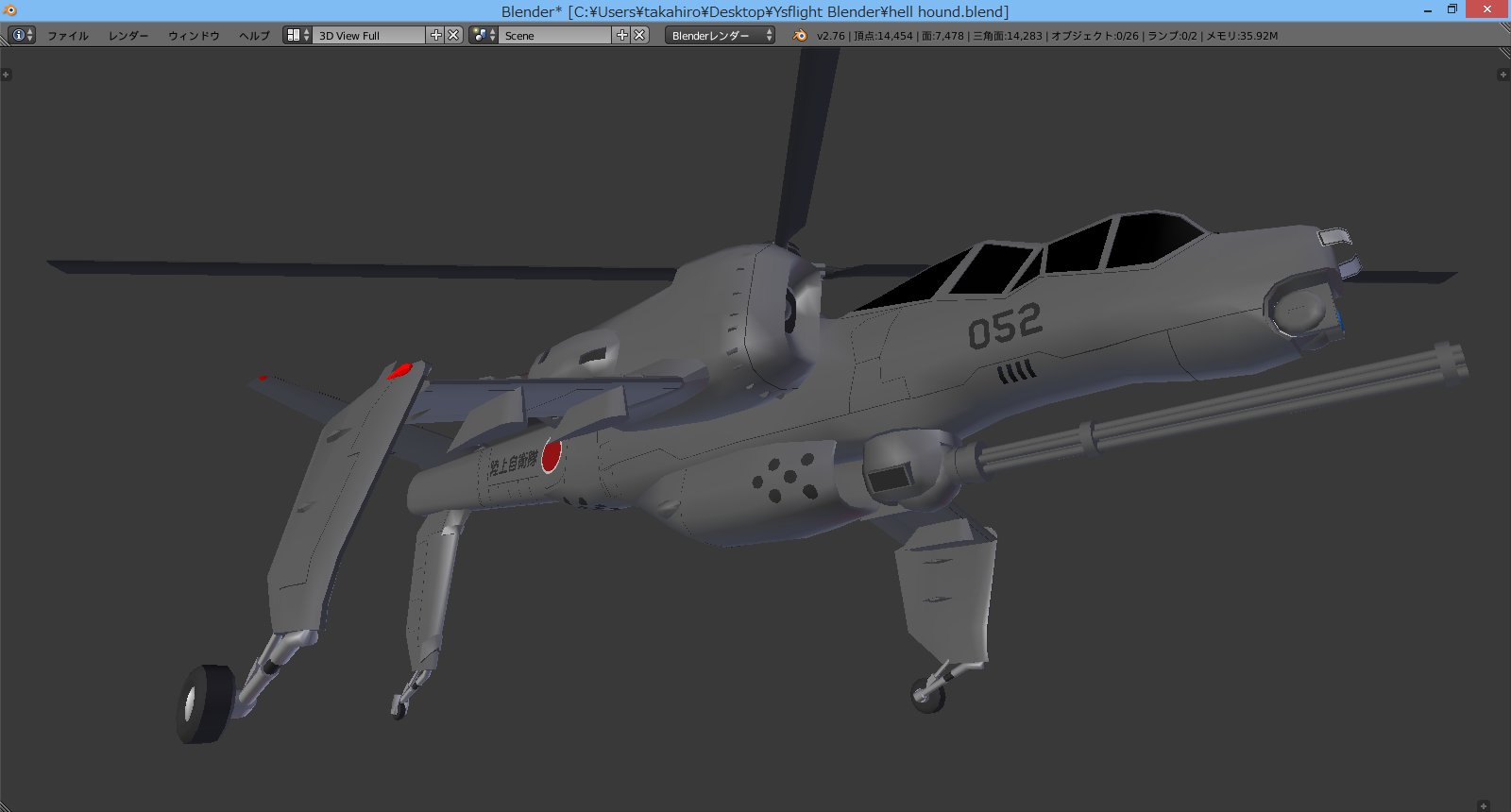
Task: Delete the current Scene
Action: (x=640, y=35)
